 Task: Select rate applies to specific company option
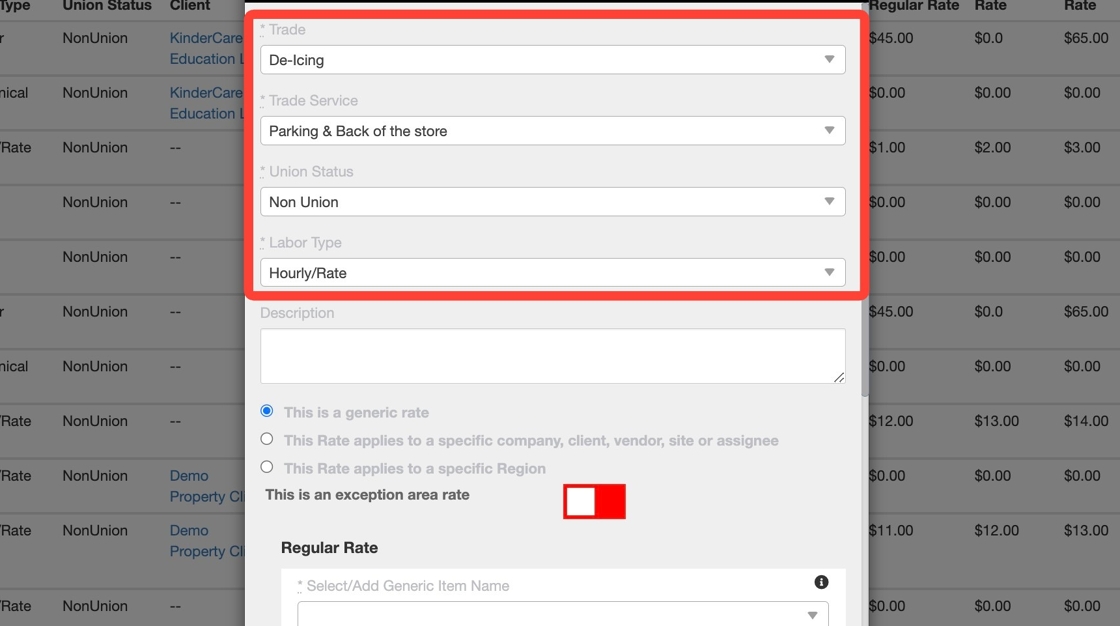(x=266, y=439)
